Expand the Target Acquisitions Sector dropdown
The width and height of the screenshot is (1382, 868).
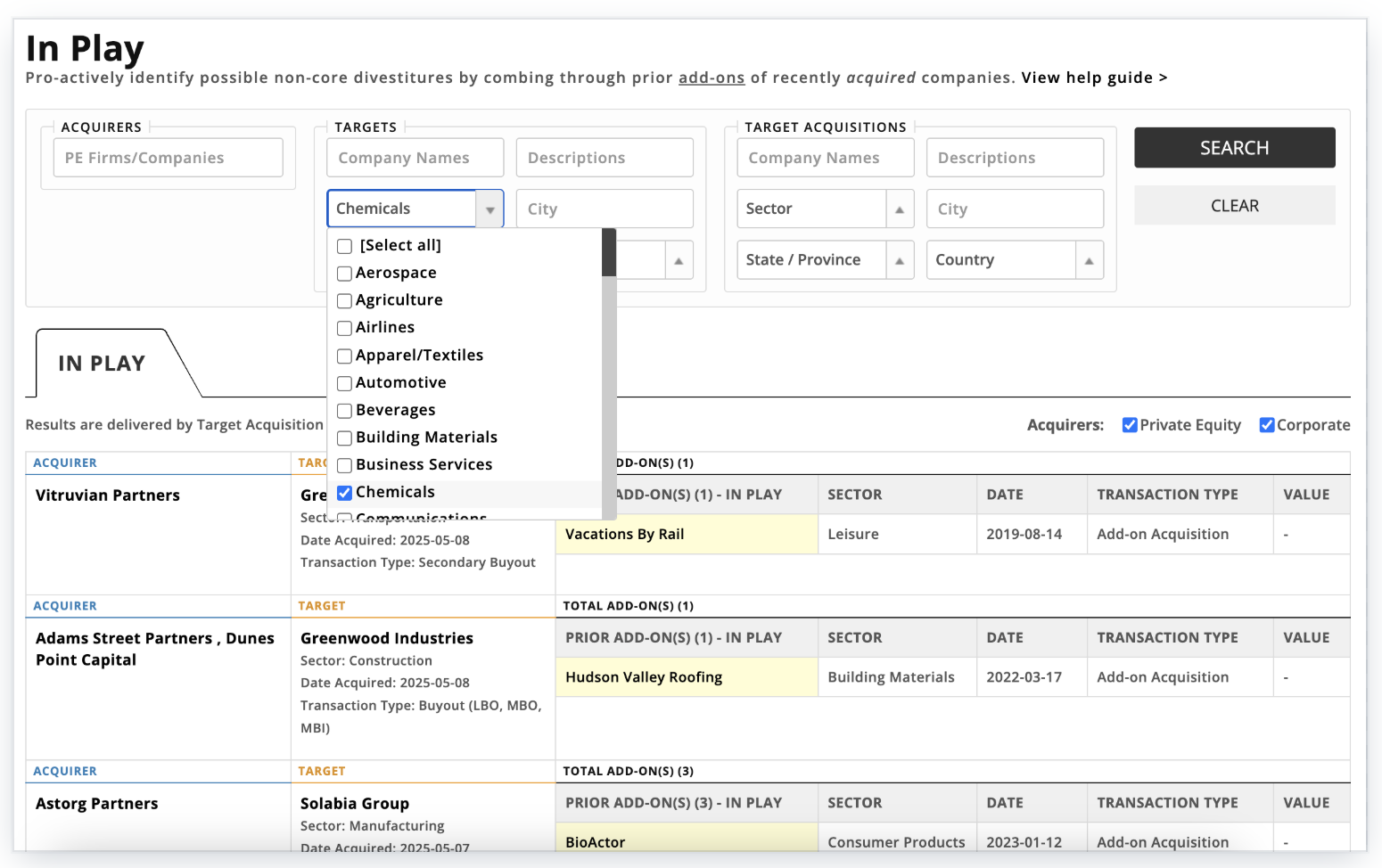(899, 209)
